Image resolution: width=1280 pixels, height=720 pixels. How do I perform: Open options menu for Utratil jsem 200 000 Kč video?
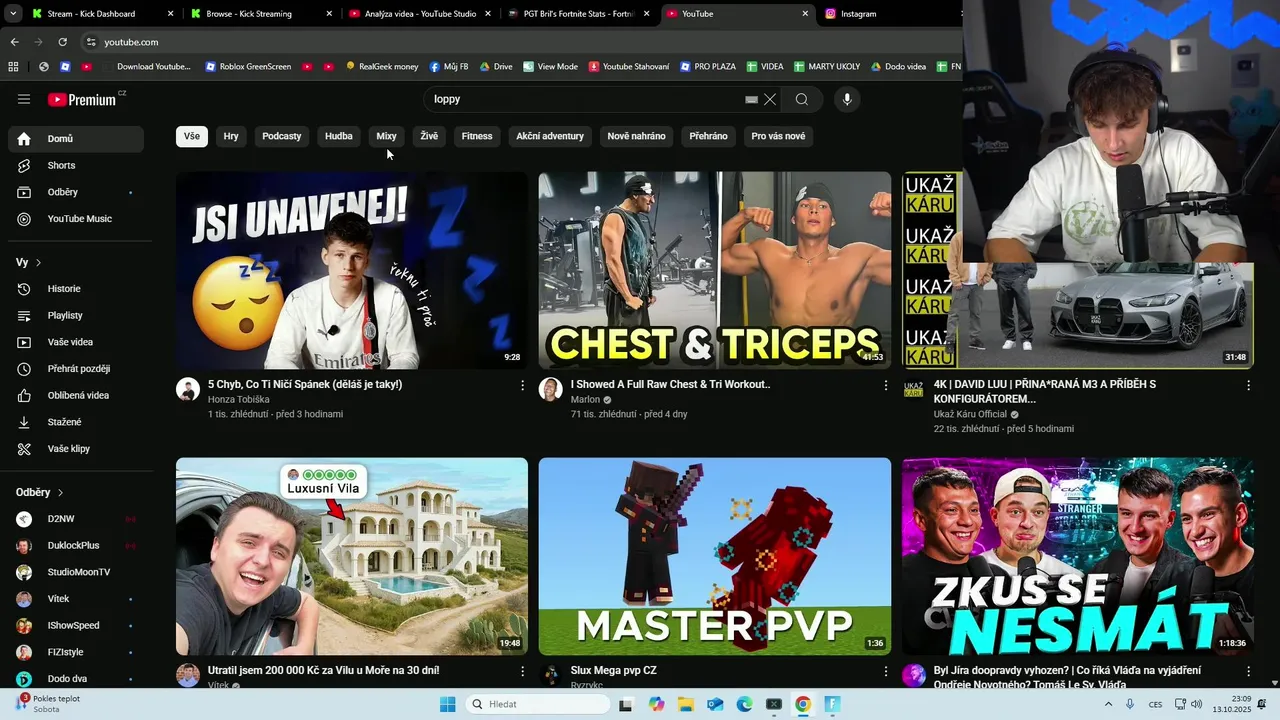[522, 671]
